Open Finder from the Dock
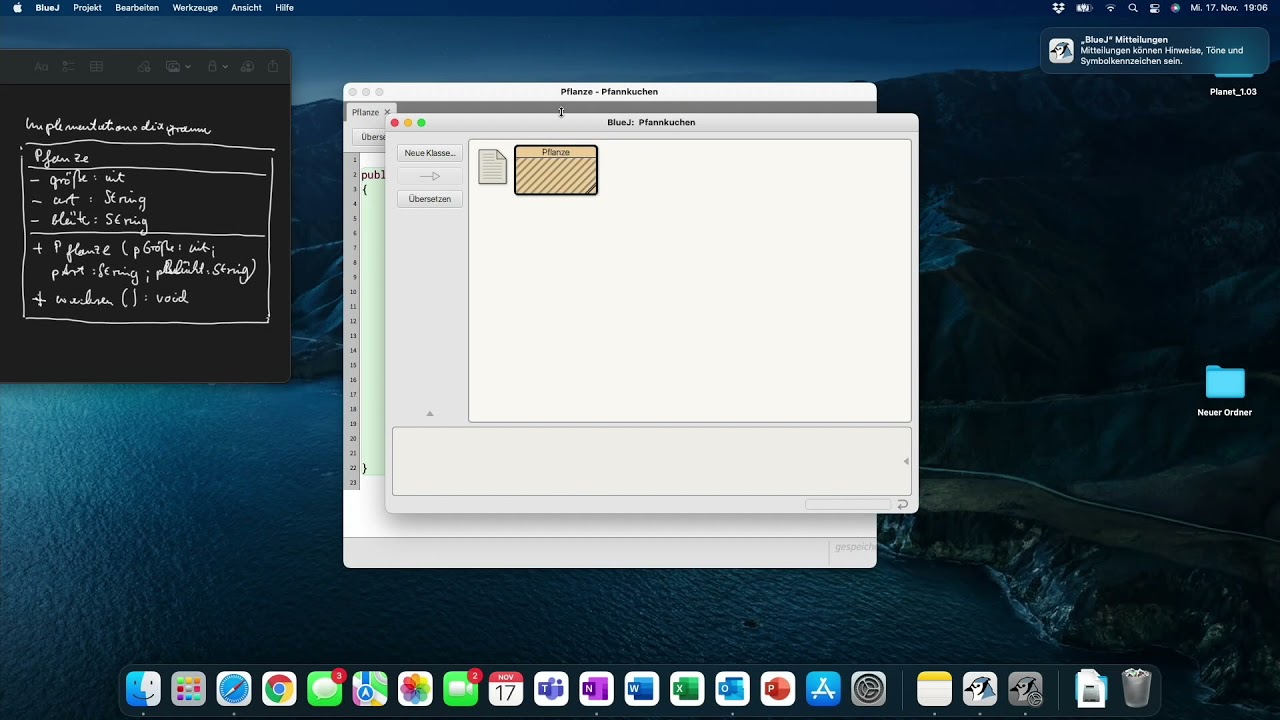Screen dimensions: 1280x720 (143, 688)
